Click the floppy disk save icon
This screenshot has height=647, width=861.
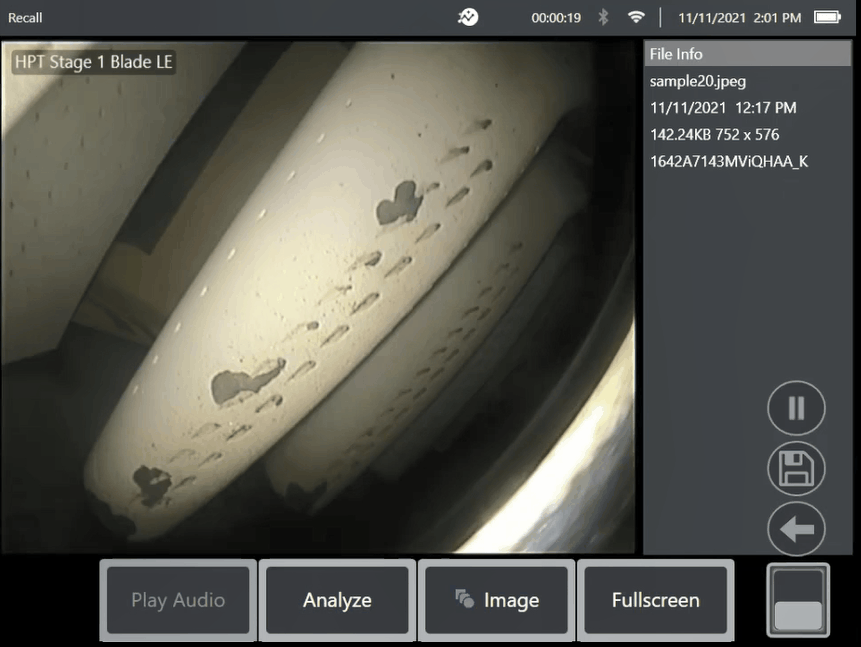click(x=796, y=468)
